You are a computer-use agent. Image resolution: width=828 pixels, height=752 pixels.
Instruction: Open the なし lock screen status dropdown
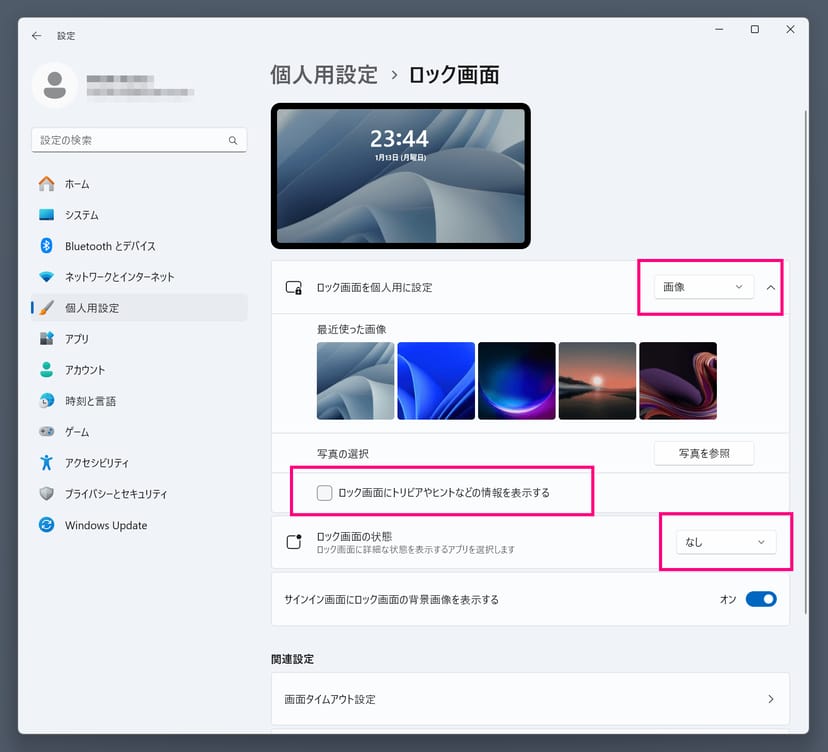(x=725, y=542)
